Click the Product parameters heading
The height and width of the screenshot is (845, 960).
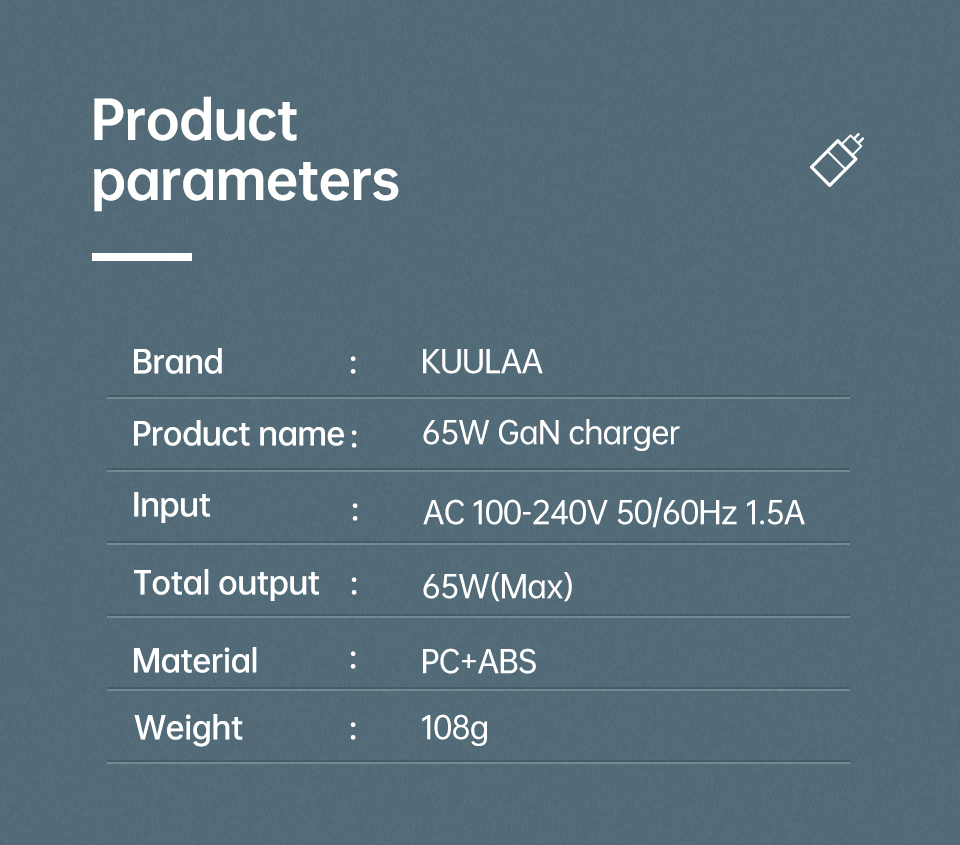click(x=245, y=151)
